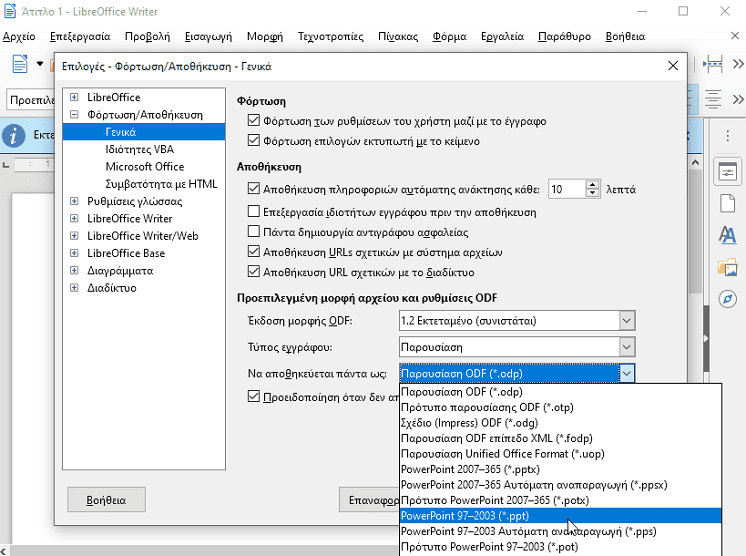
Task: Open the sidebar settings menu dots
Action: (x=727, y=136)
